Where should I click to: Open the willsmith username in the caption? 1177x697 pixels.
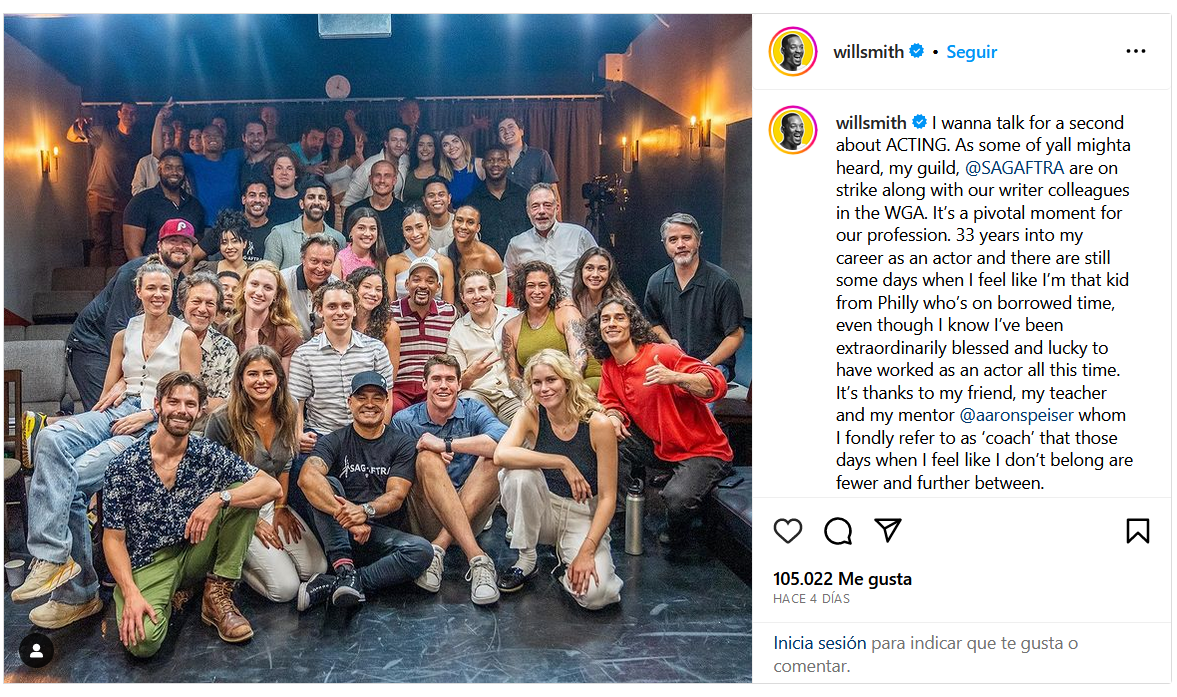(871, 122)
